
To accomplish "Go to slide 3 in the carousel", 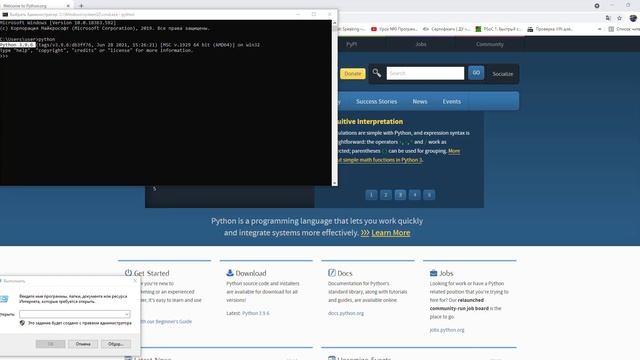I will pos(400,195).
